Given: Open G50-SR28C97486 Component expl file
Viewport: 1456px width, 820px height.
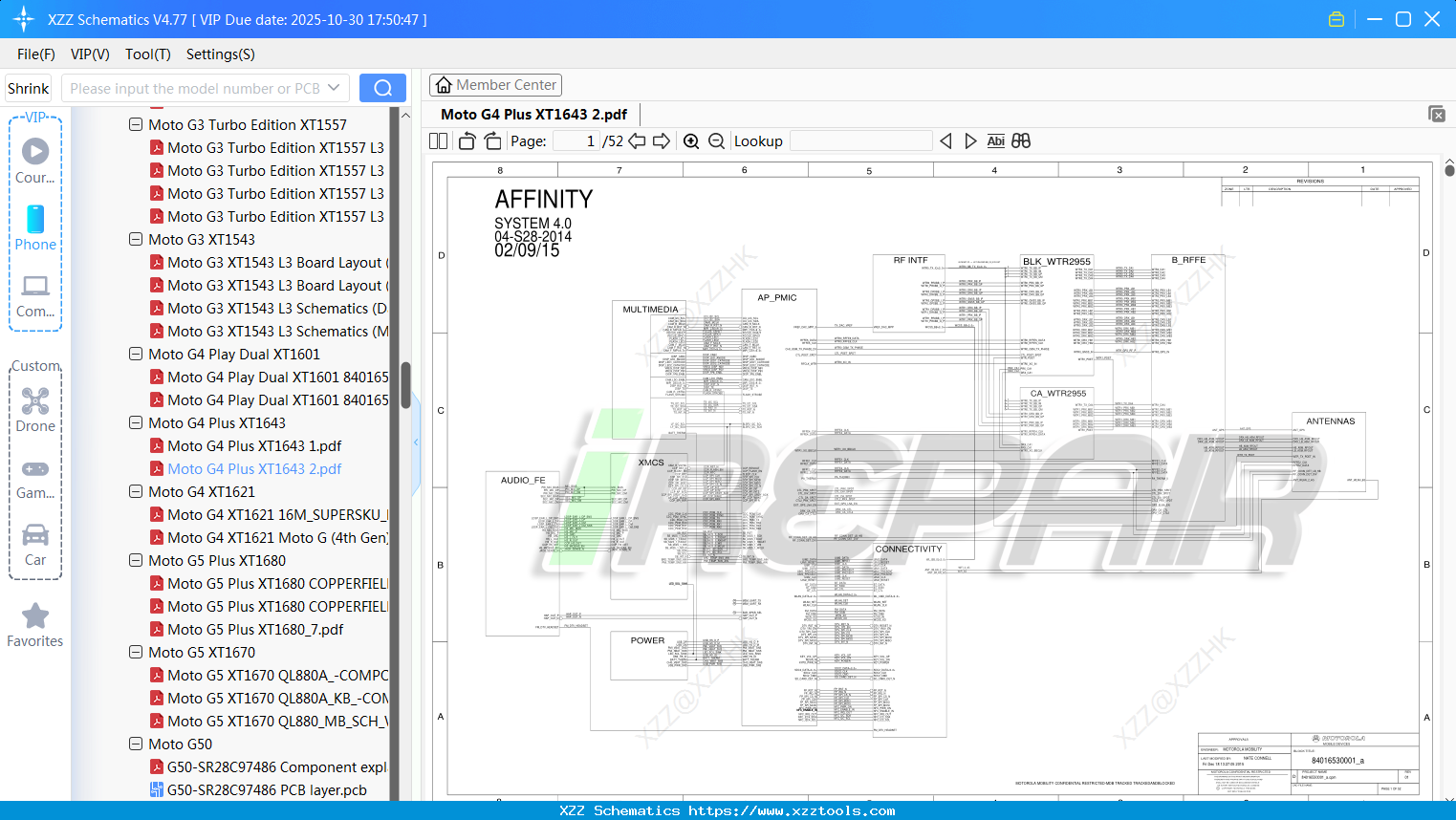Looking at the screenshot, I should click(x=268, y=766).
